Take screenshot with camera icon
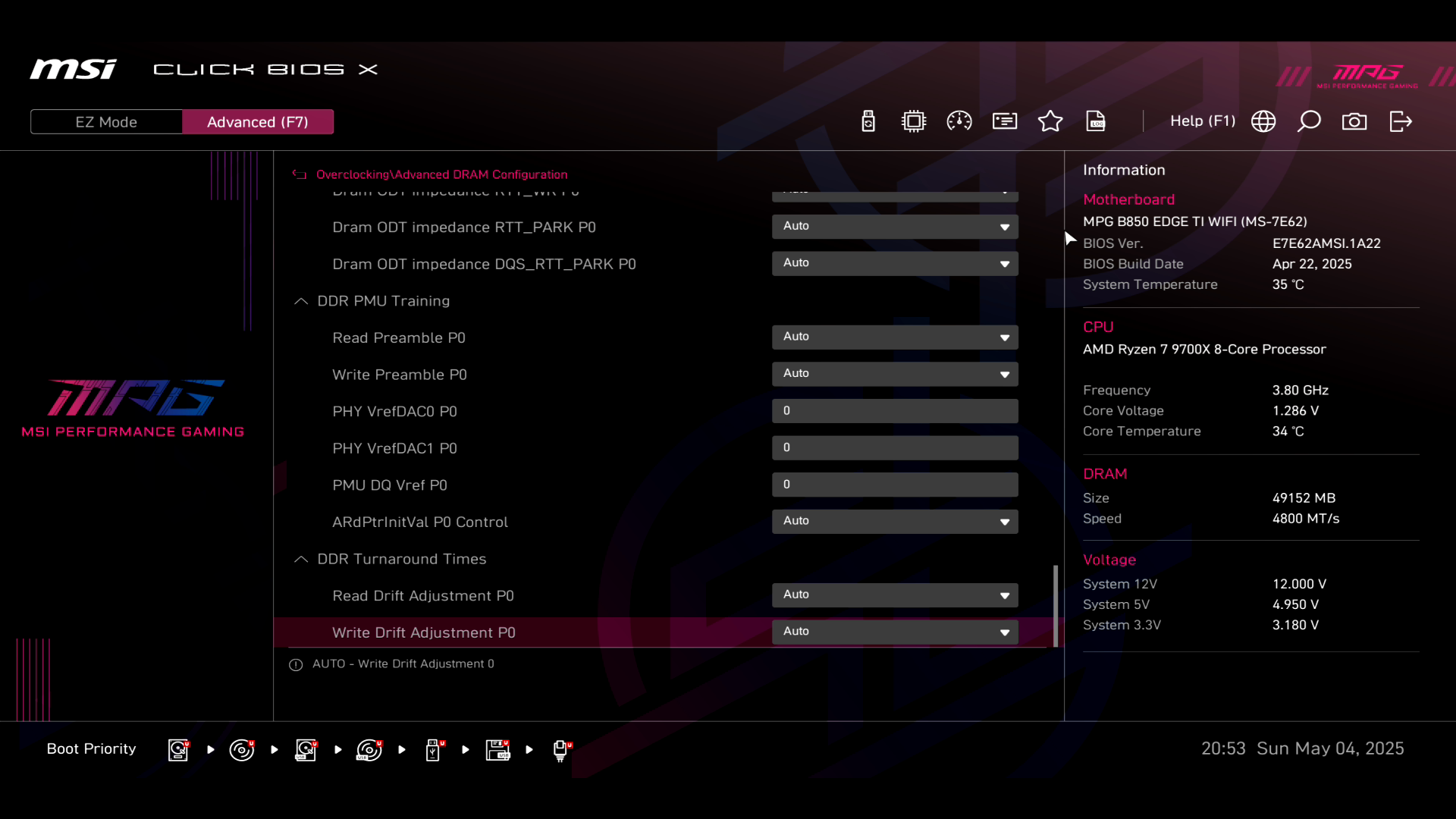This screenshot has height=819, width=1456. pos(1354,121)
